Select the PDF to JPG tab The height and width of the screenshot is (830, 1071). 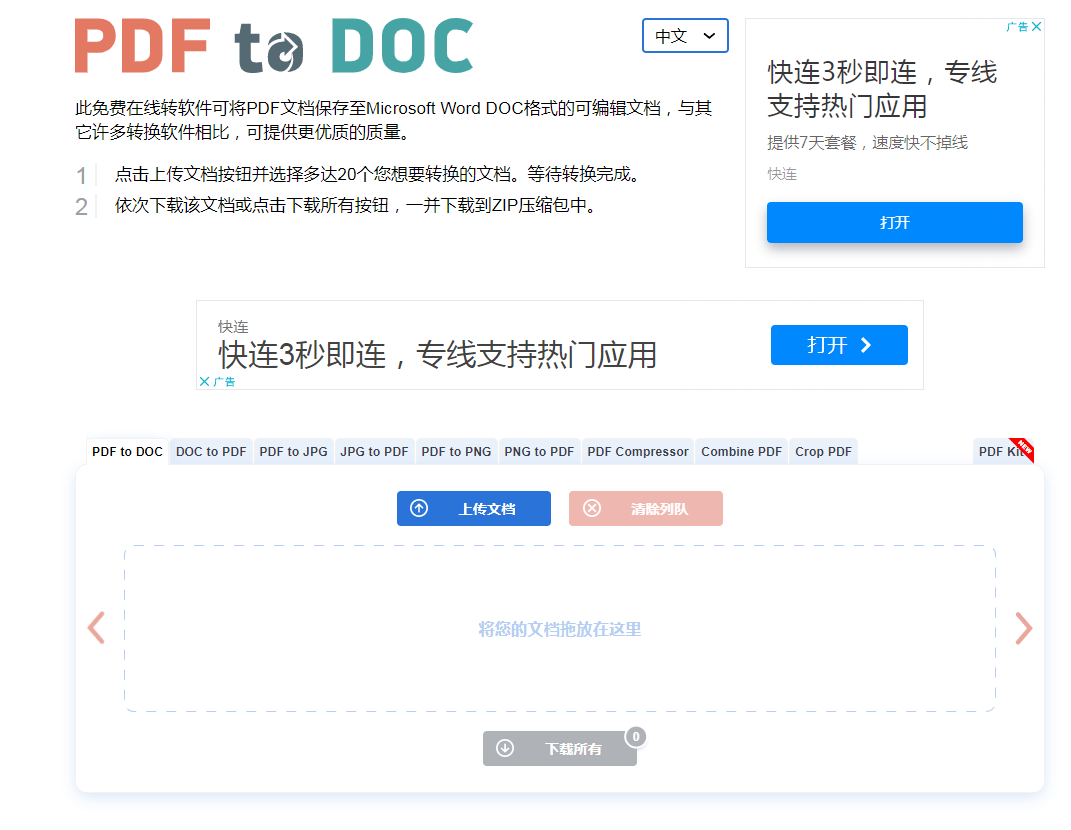pos(293,451)
